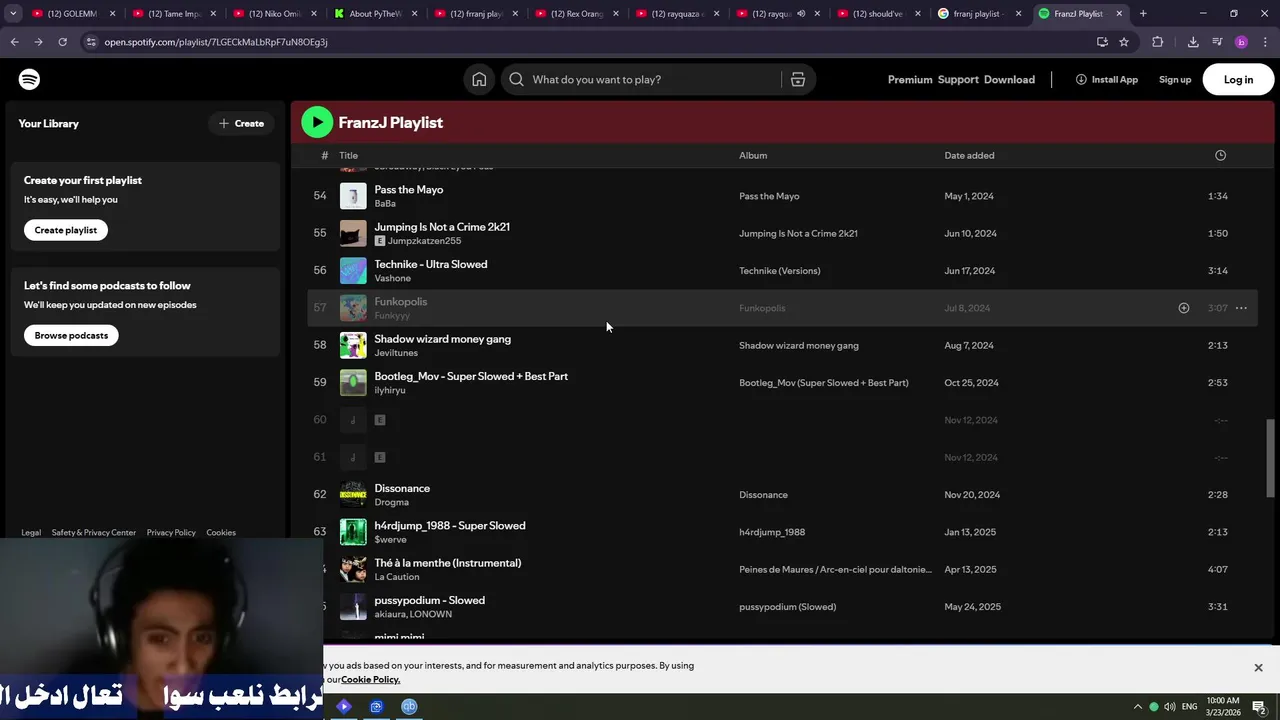Open Premium link
Screen dimensions: 1280x720
[910, 79]
